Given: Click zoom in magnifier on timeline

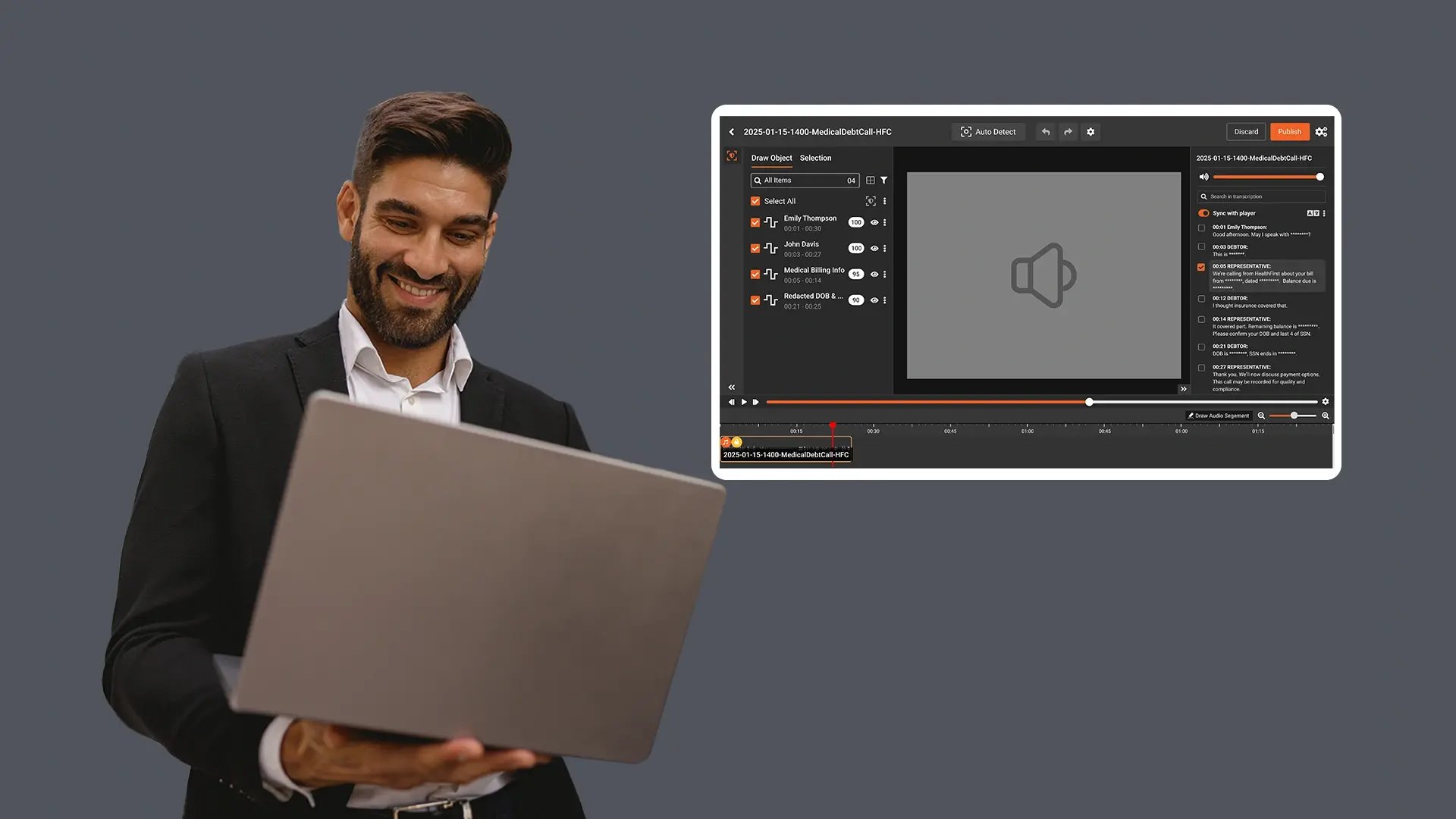Looking at the screenshot, I should click(1326, 416).
